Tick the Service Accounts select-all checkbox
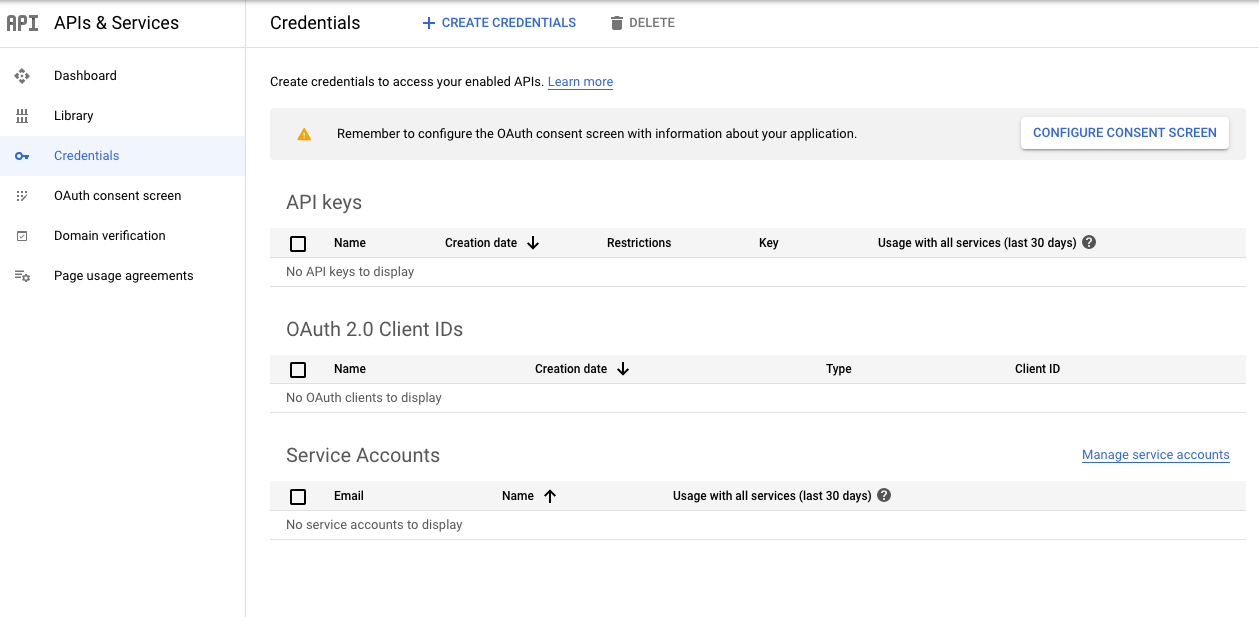This screenshot has width=1259, height=617. coord(298,496)
